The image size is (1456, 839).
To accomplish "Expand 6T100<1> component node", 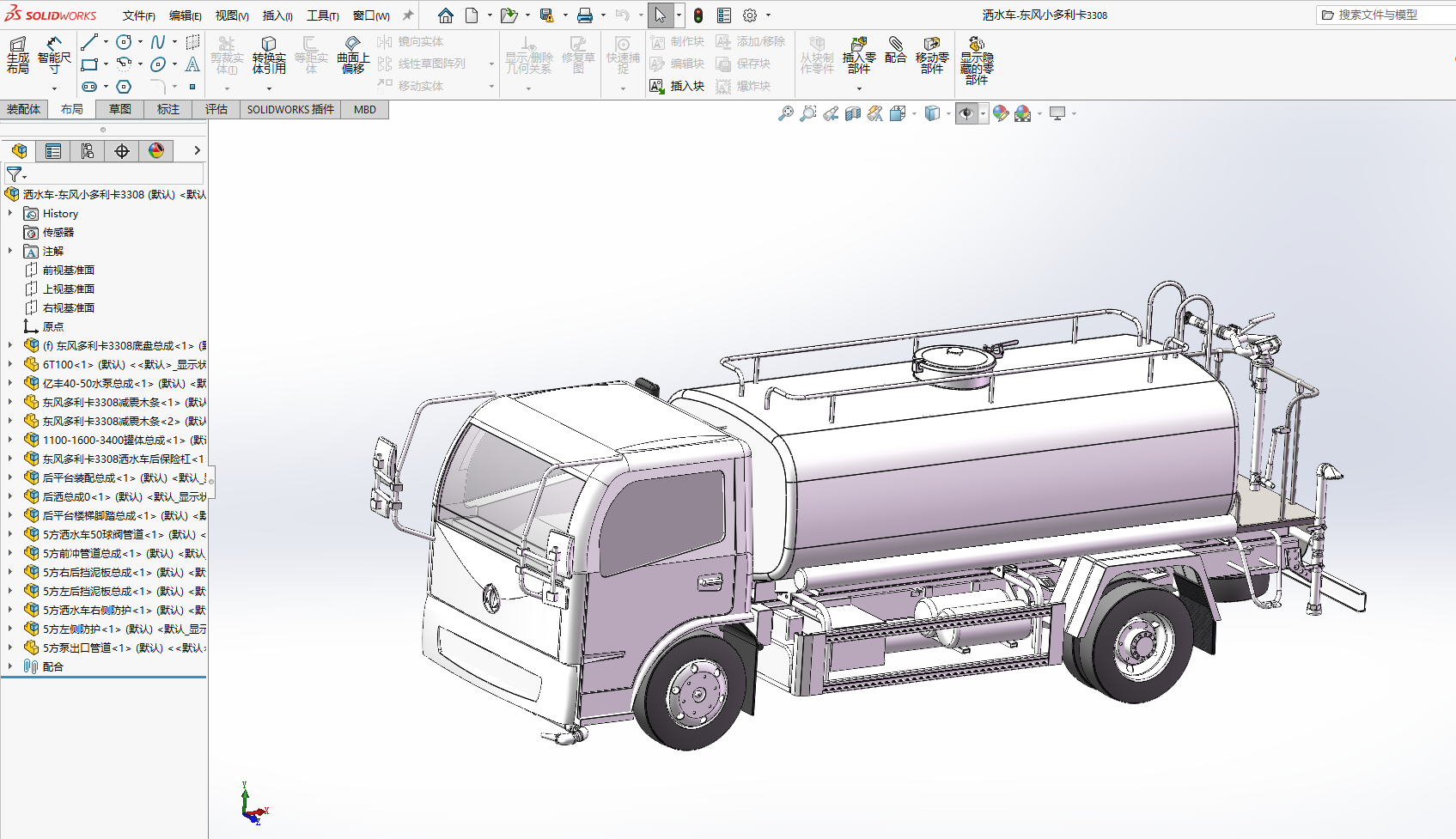I will pos(10,364).
